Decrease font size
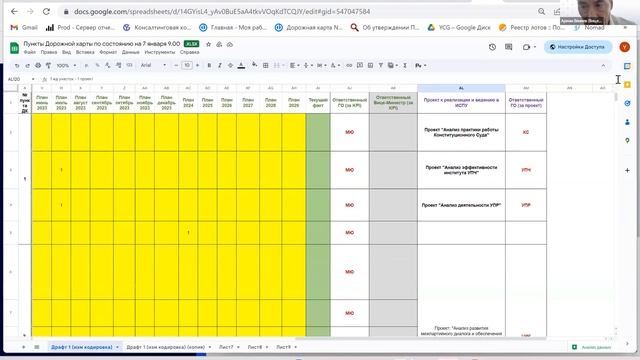The image size is (640, 360). (176, 65)
